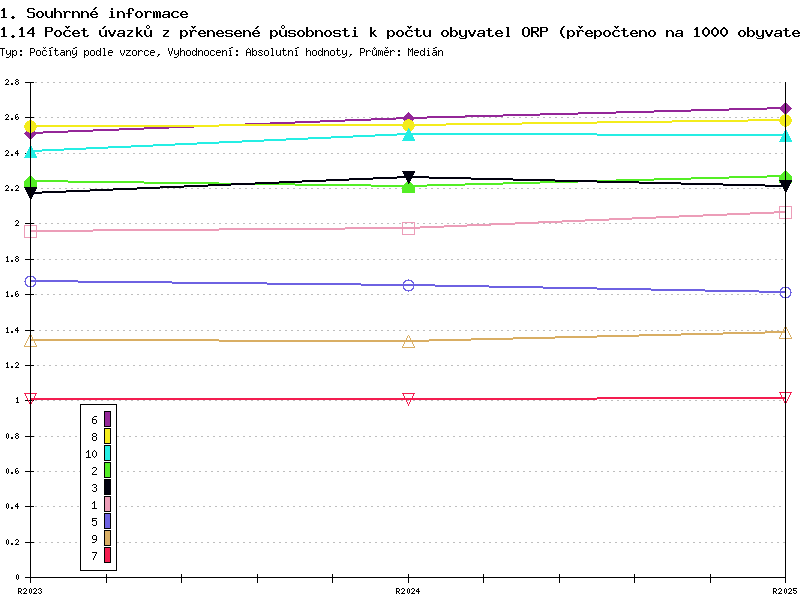Click the R2024 x-axis label
This screenshot has width=800, height=600.
pos(408,591)
